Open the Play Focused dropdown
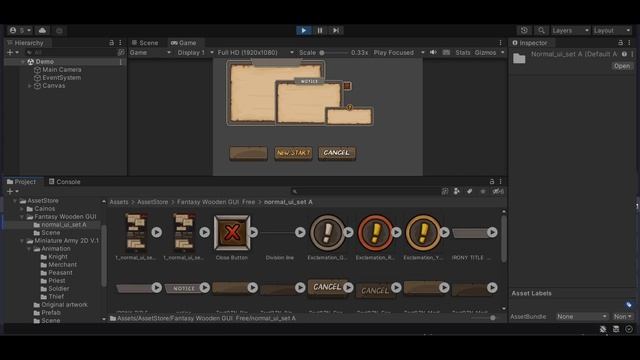This screenshot has height=360, width=640. (x=399, y=53)
